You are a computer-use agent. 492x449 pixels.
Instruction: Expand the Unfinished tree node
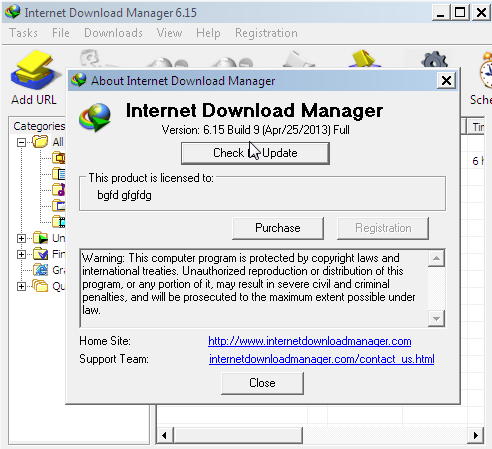tap(21, 238)
